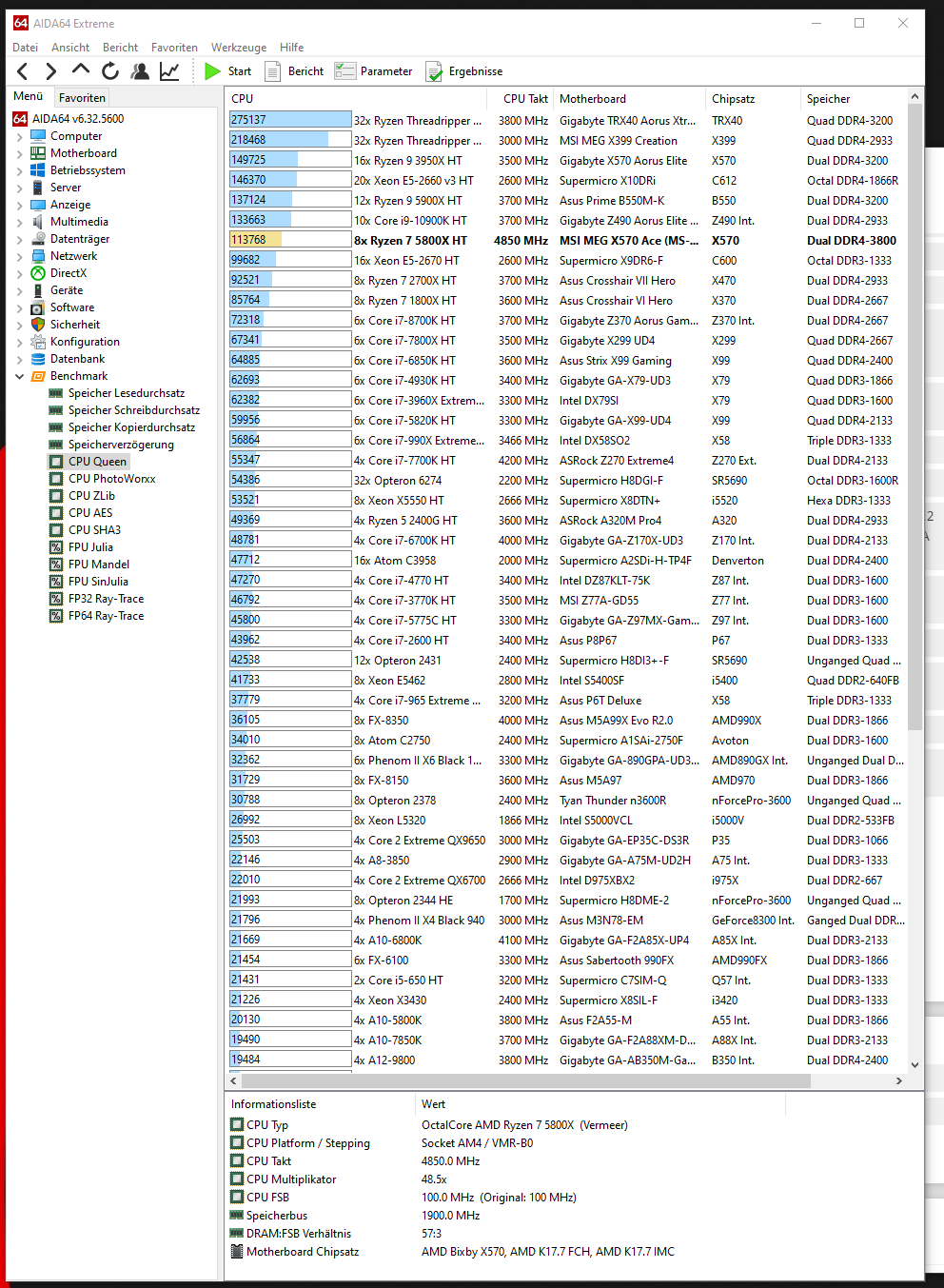Sort by the CPU column header

[358, 99]
